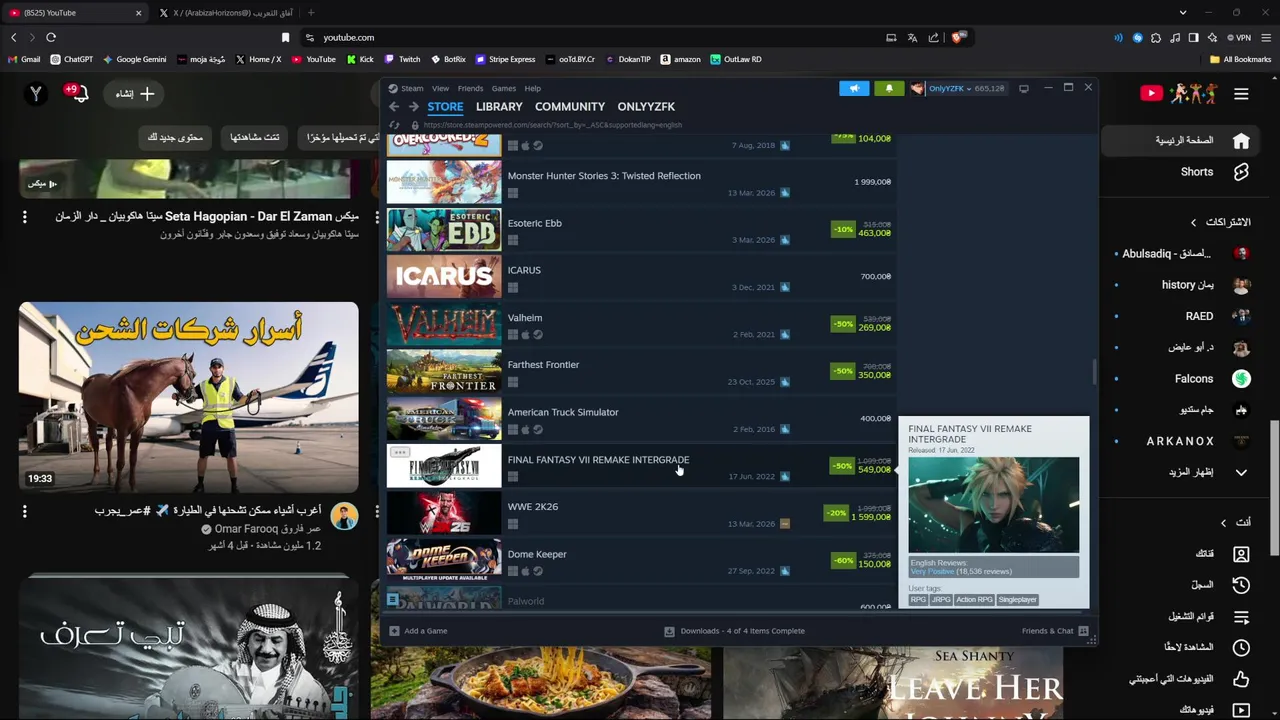Open Steam announcements megaphone button
1280x720 pixels.
click(x=854, y=88)
